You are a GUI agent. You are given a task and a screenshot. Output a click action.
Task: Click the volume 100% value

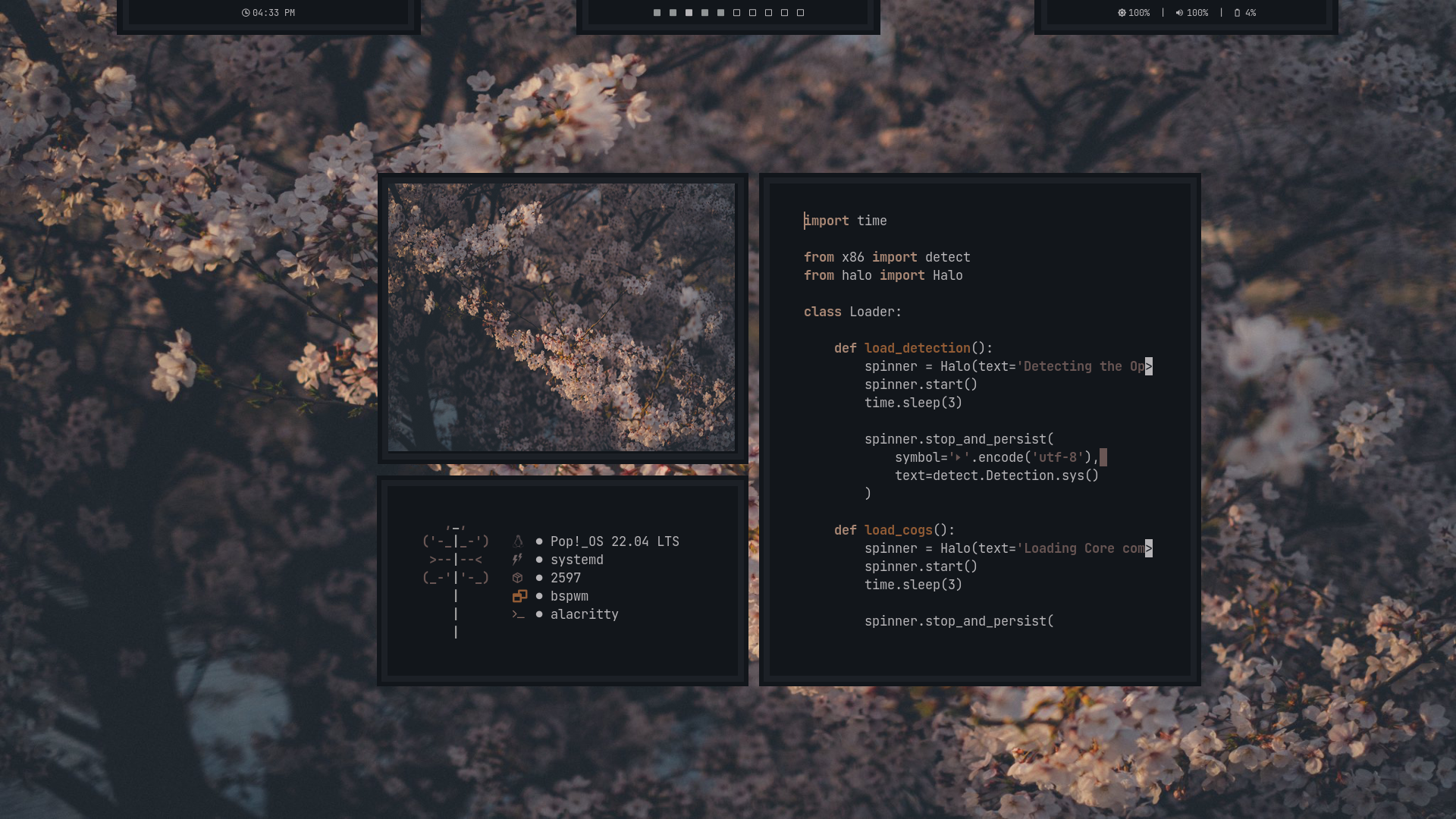click(x=1197, y=13)
